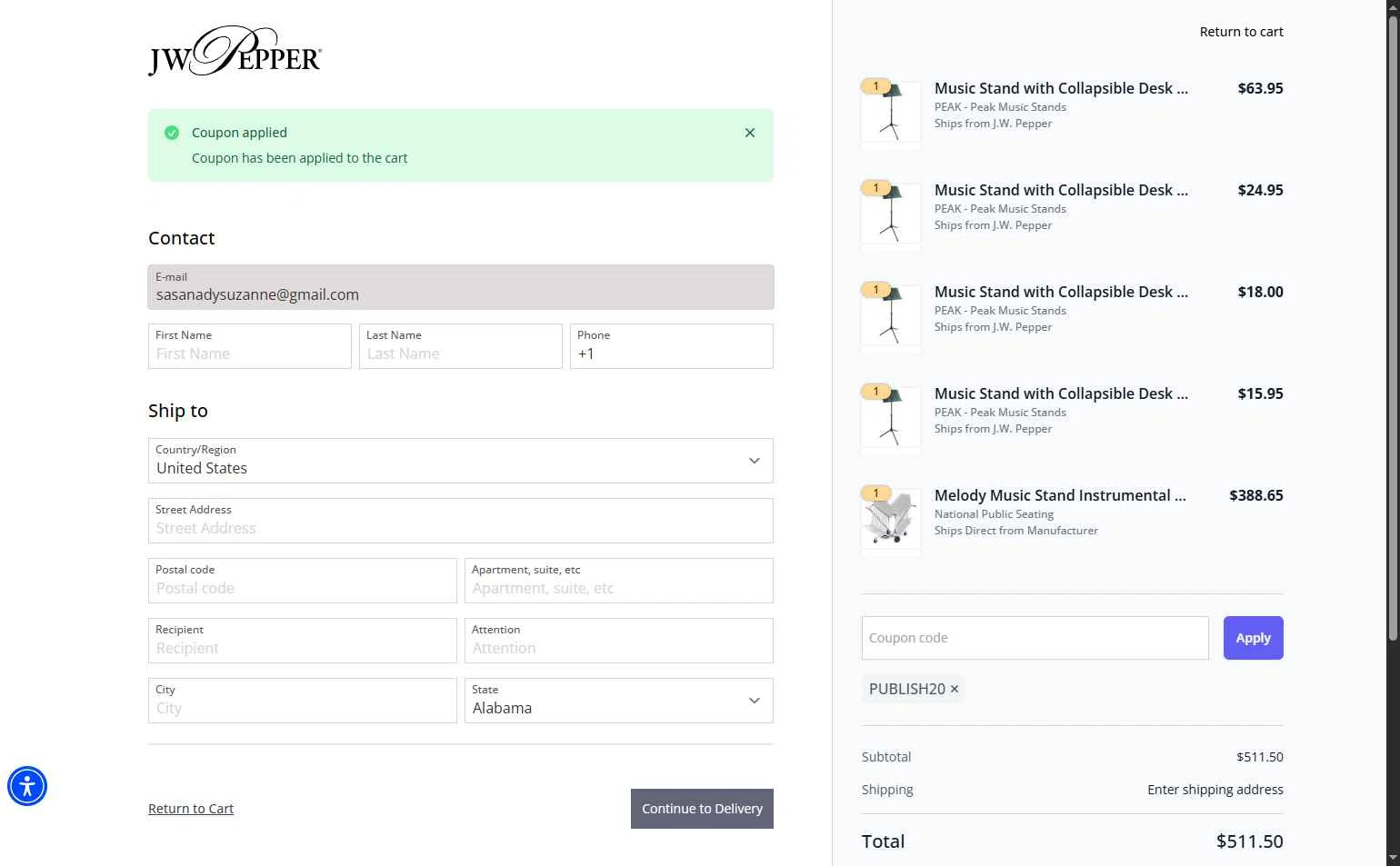Click the green success checkmark icon
Image resolution: width=1400 pixels, height=866 pixels.
click(x=172, y=133)
